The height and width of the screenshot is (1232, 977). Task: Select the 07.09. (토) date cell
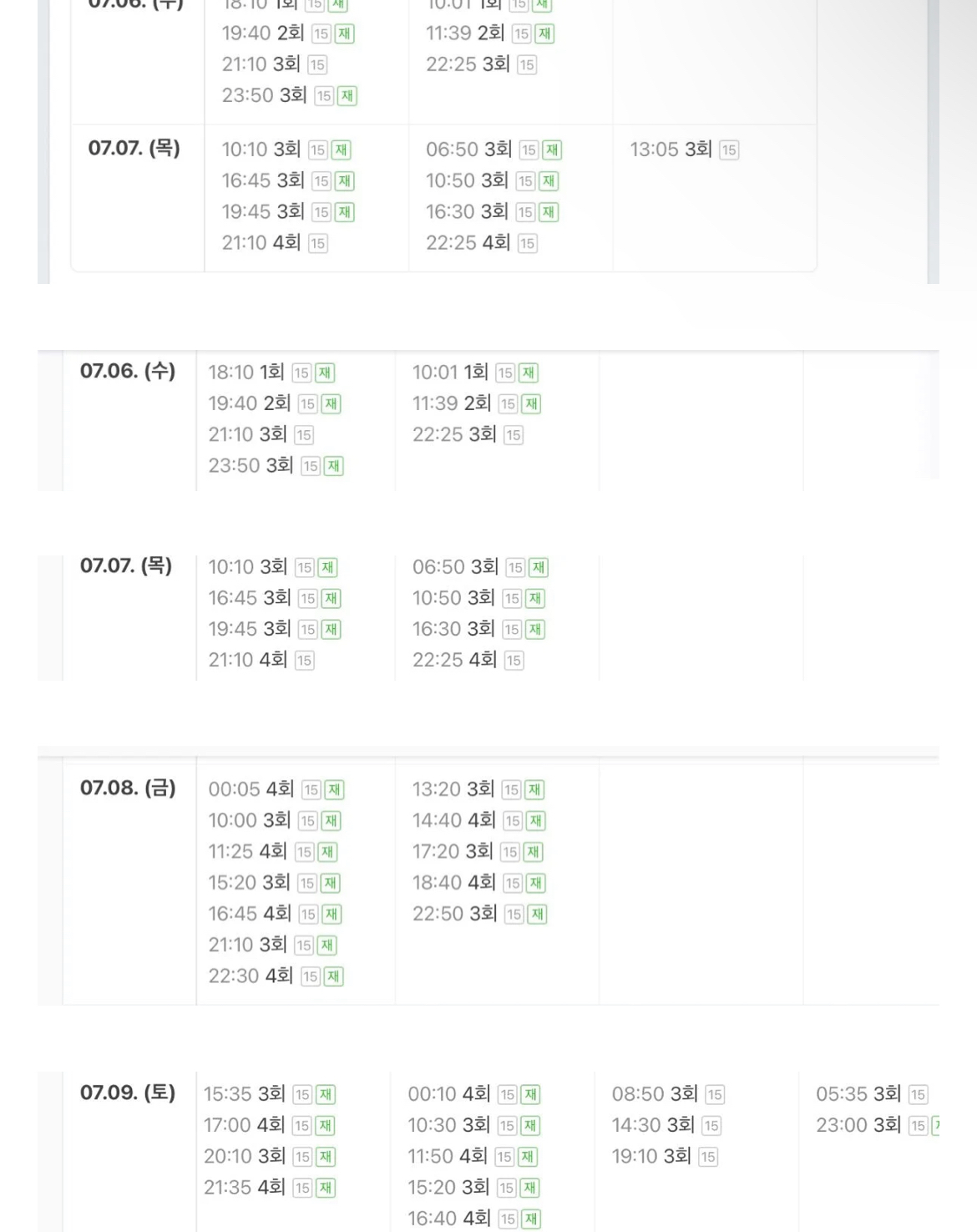click(128, 1093)
